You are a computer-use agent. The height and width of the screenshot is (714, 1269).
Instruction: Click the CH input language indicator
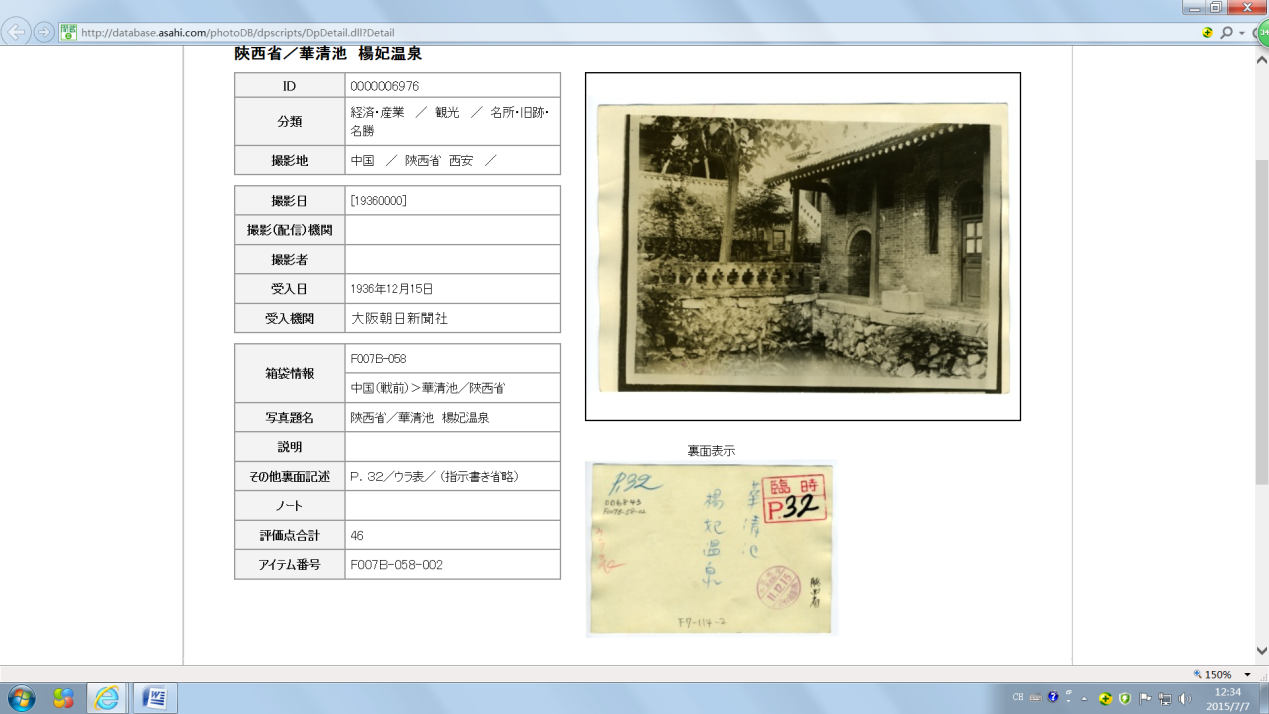pyautogui.click(x=1018, y=698)
